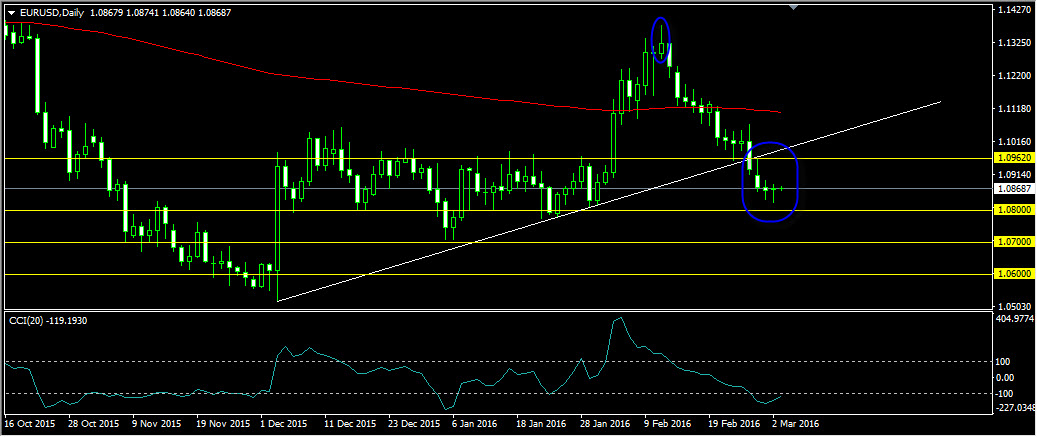
Task: Click the 19 Feb 2016 date label
Action: [733, 422]
